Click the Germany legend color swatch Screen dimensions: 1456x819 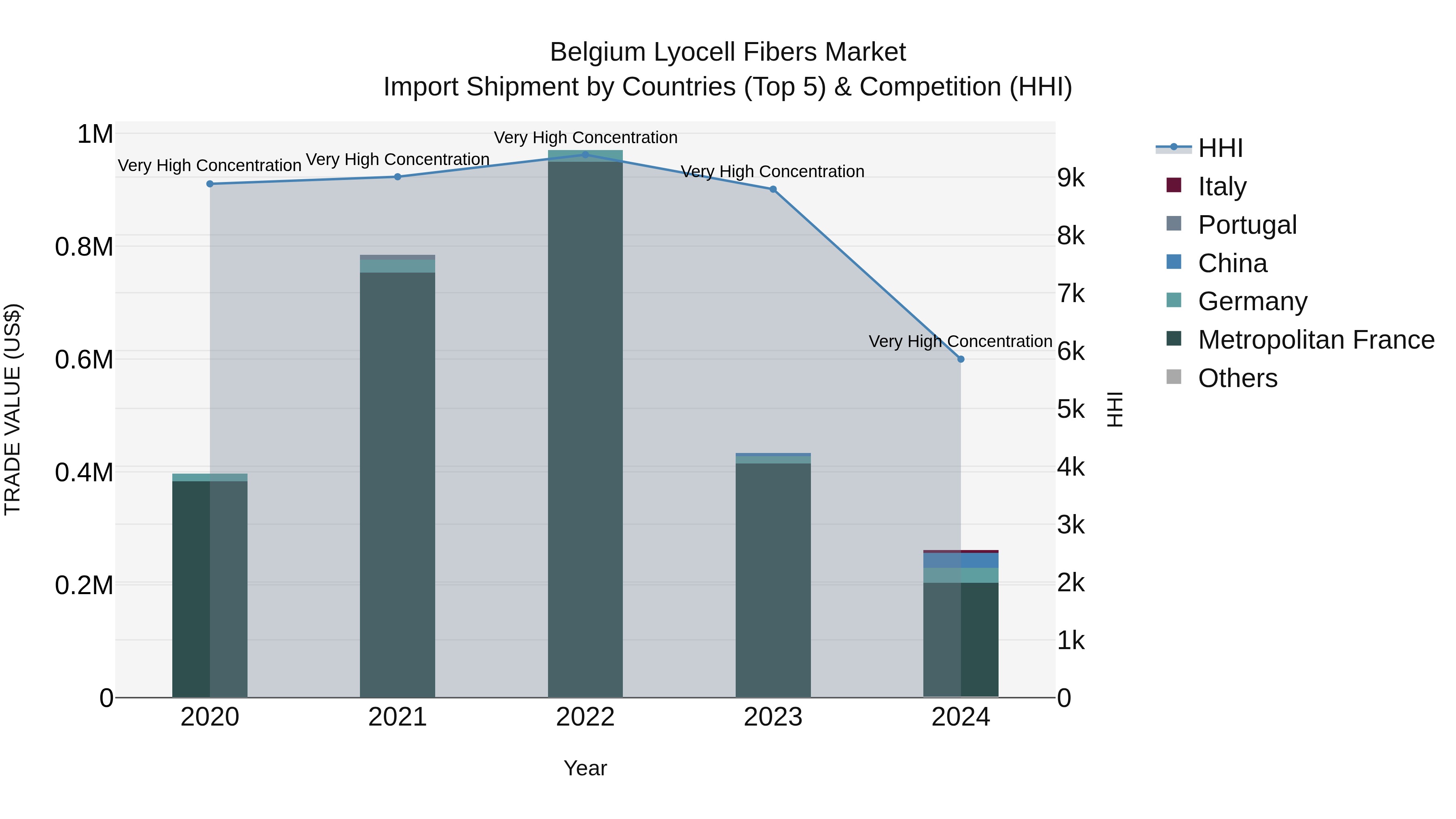coord(1173,300)
